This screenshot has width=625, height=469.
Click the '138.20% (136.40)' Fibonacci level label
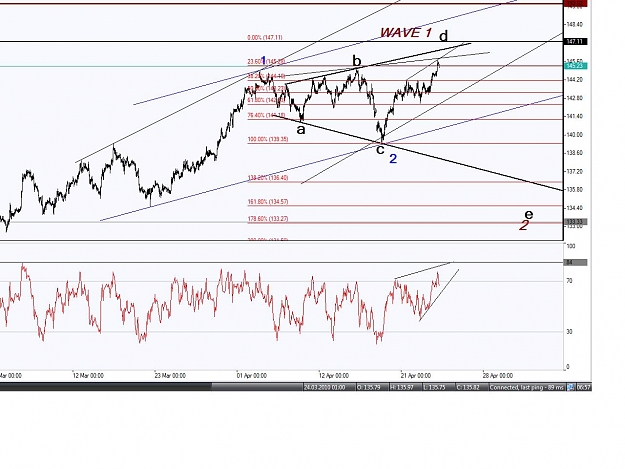pyautogui.click(x=268, y=178)
